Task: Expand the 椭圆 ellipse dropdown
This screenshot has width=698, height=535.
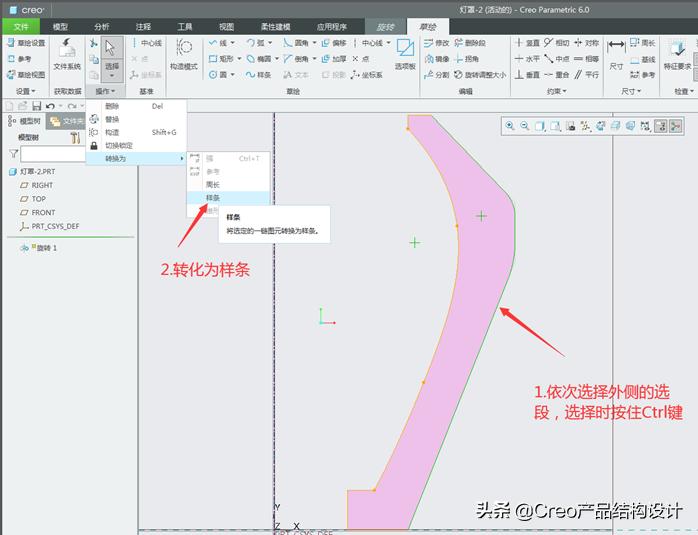Action: click(276, 59)
